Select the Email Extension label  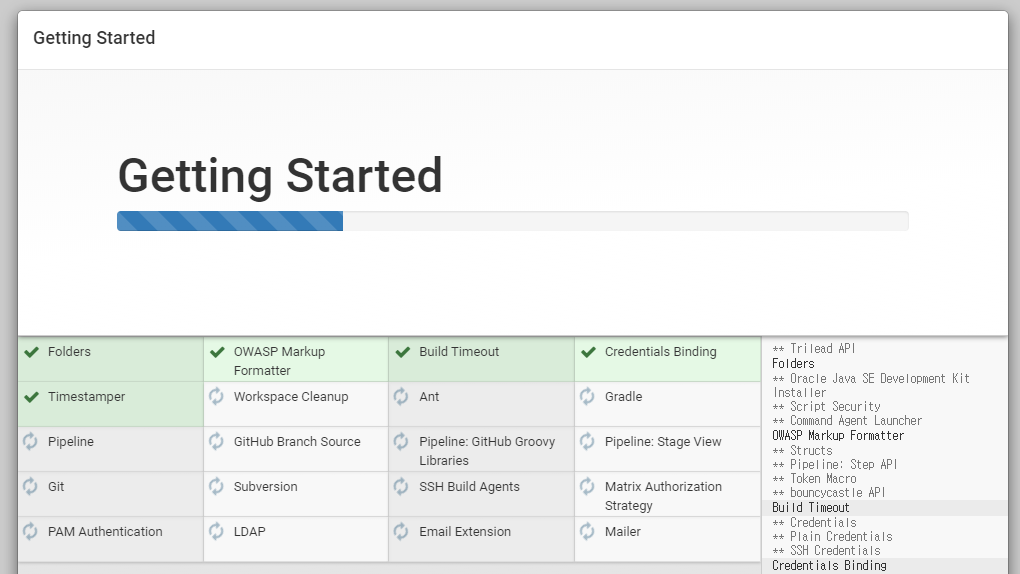(464, 531)
